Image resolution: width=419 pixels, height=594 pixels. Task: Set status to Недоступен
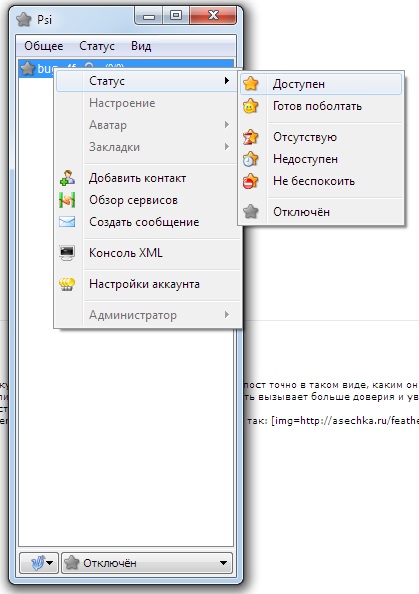321,159
